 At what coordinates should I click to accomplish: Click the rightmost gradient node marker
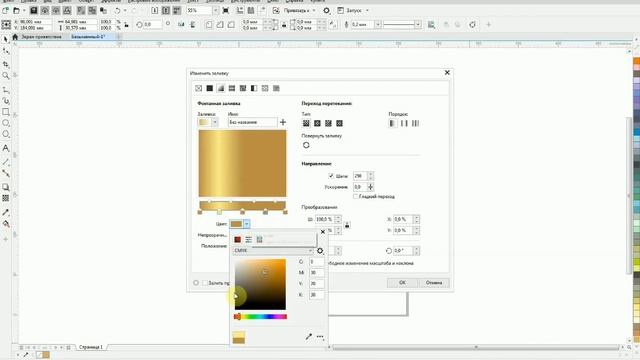tap(285, 212)
